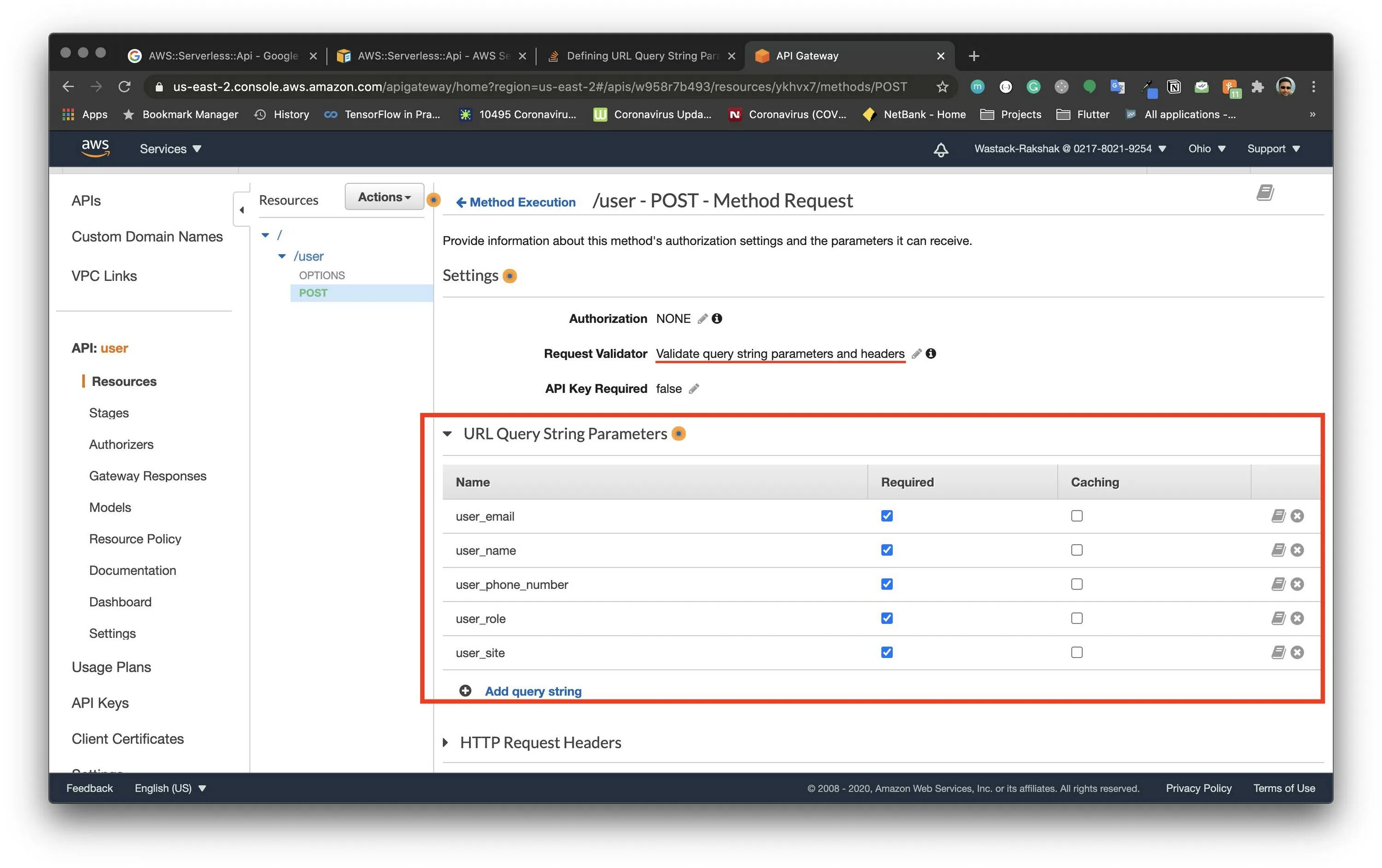Enable Caching checkbox for user_name

(1077, 549)
